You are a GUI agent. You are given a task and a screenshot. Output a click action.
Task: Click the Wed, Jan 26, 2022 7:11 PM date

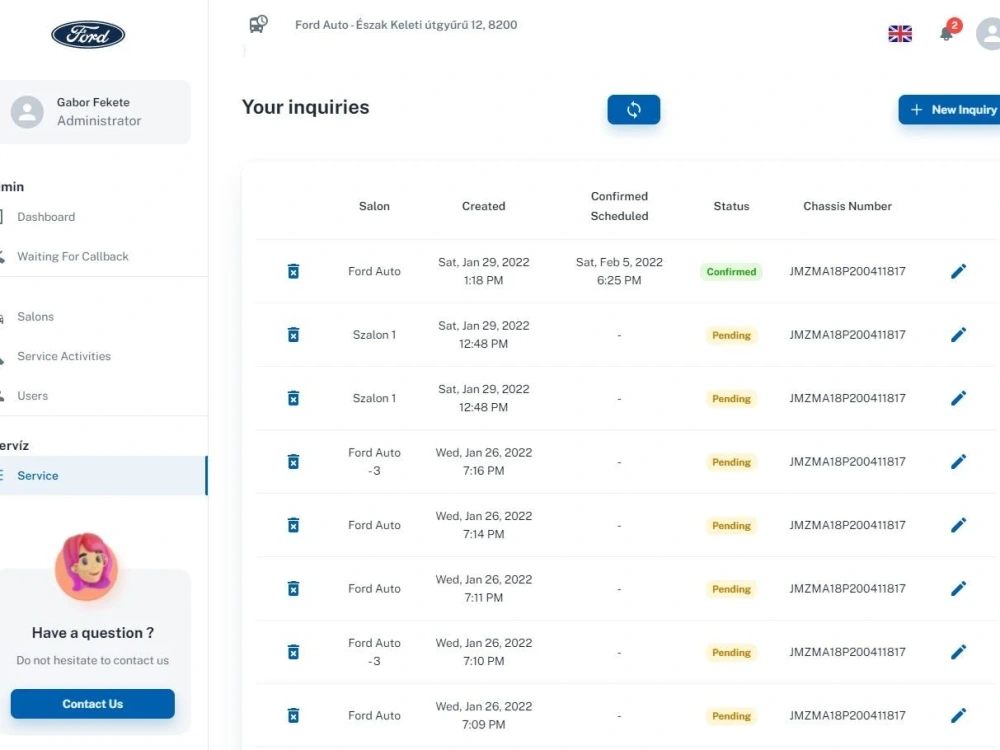tap(483, 588)
